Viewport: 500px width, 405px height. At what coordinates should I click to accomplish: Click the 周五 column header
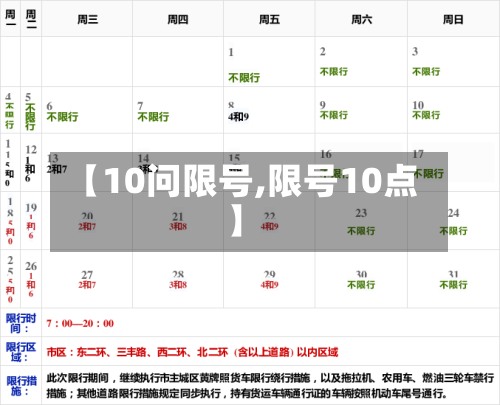(269, 19)
